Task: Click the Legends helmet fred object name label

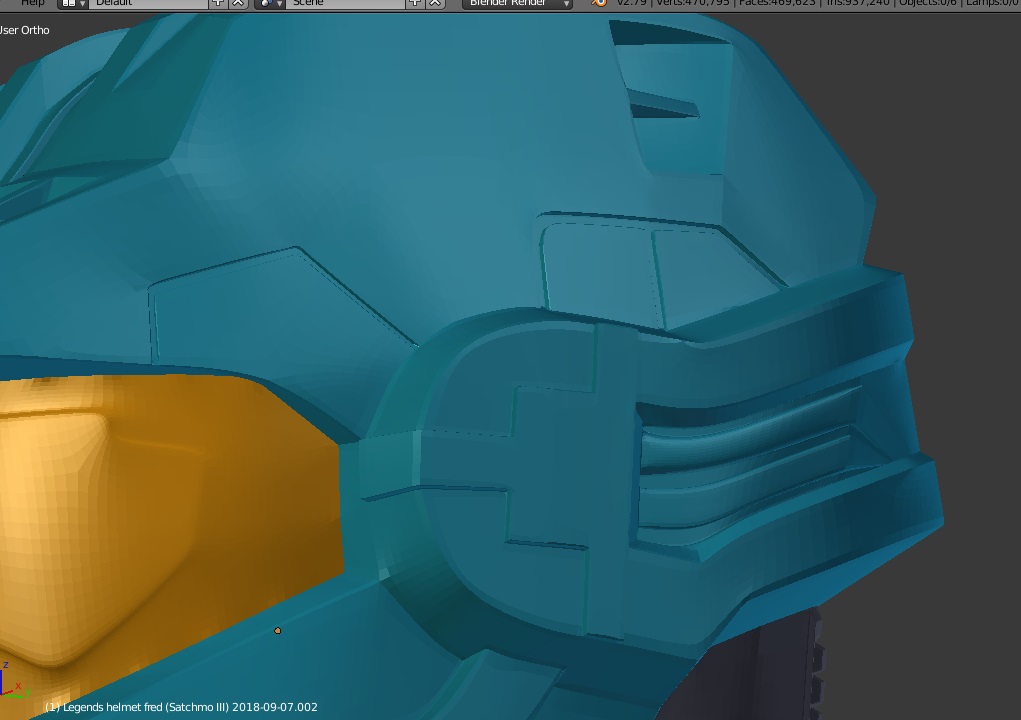Action: coord(181,707)
